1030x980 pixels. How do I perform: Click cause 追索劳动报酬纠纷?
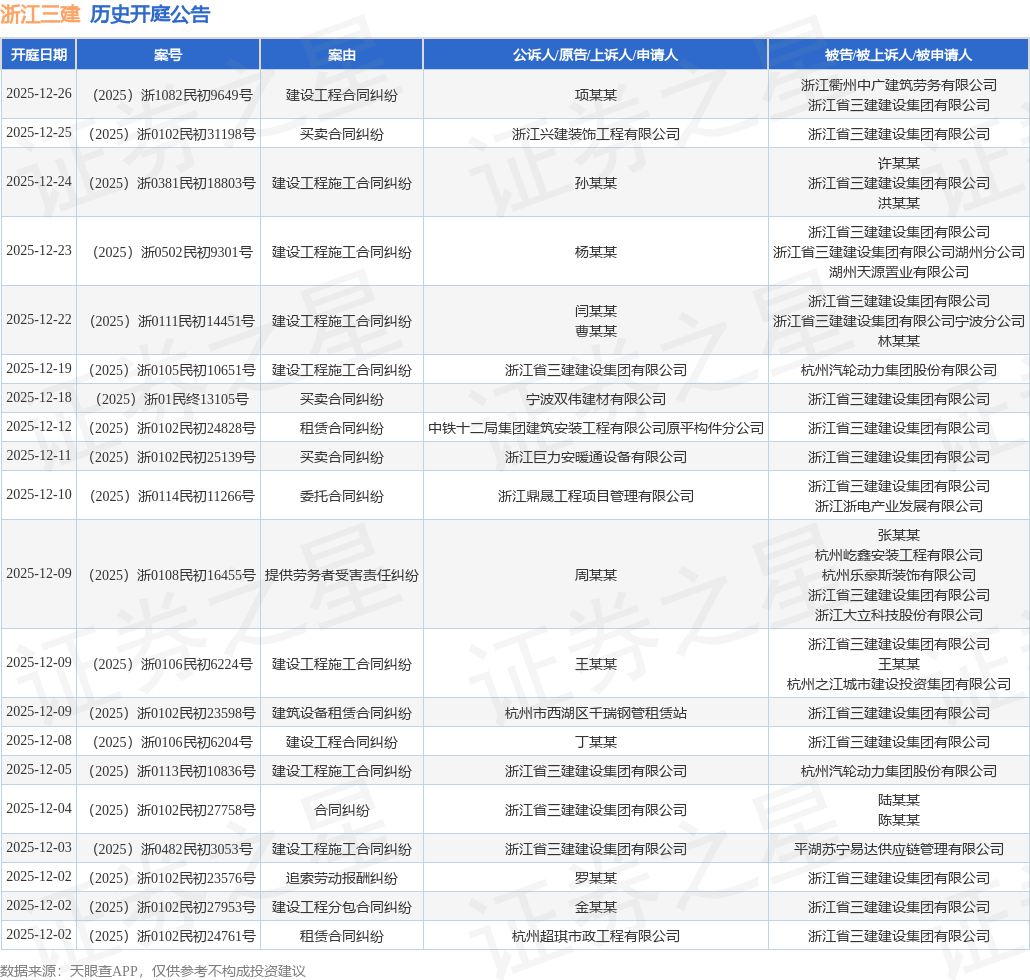click(x=342, y=878)
